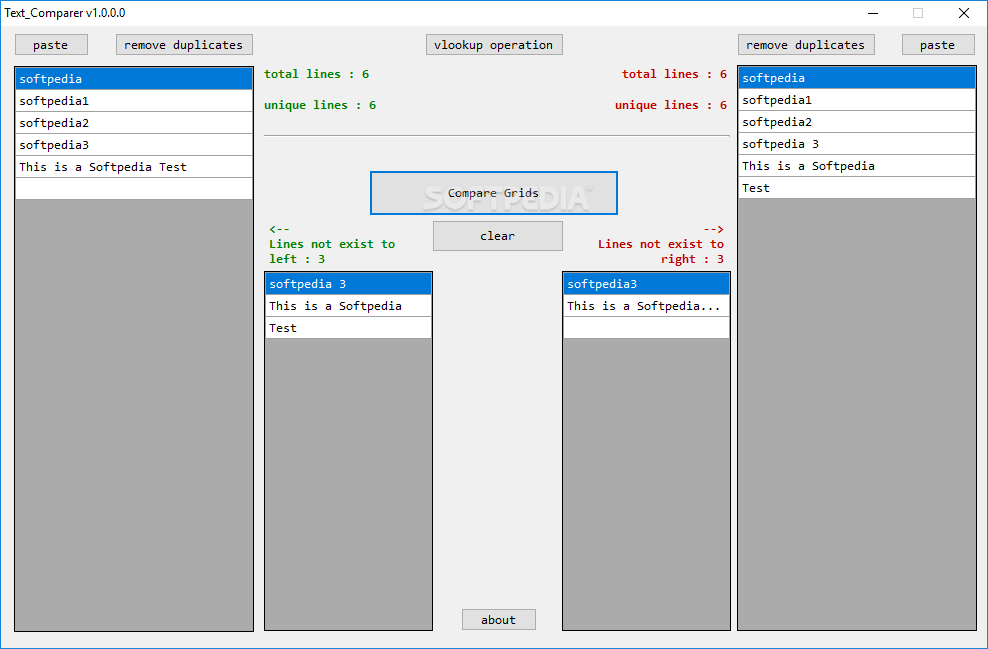988x649 pixels.
Task: Select 'softpedia 3' in left results list
Action: [x=348, y=284]
